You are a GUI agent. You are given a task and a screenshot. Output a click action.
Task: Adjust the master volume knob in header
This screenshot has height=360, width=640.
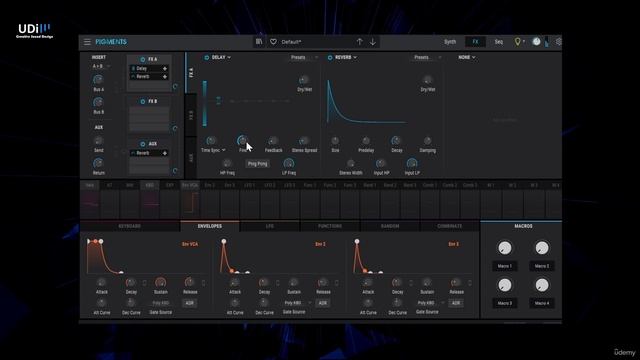pos(536,42)
